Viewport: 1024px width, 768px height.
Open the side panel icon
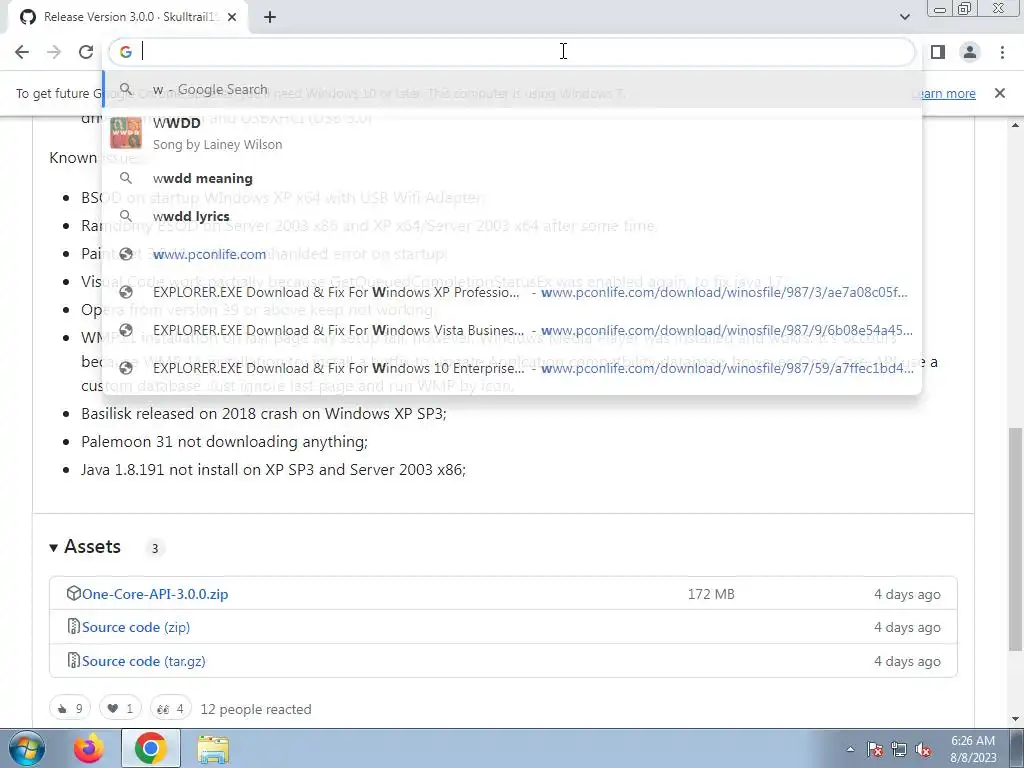tap(938, 52)
